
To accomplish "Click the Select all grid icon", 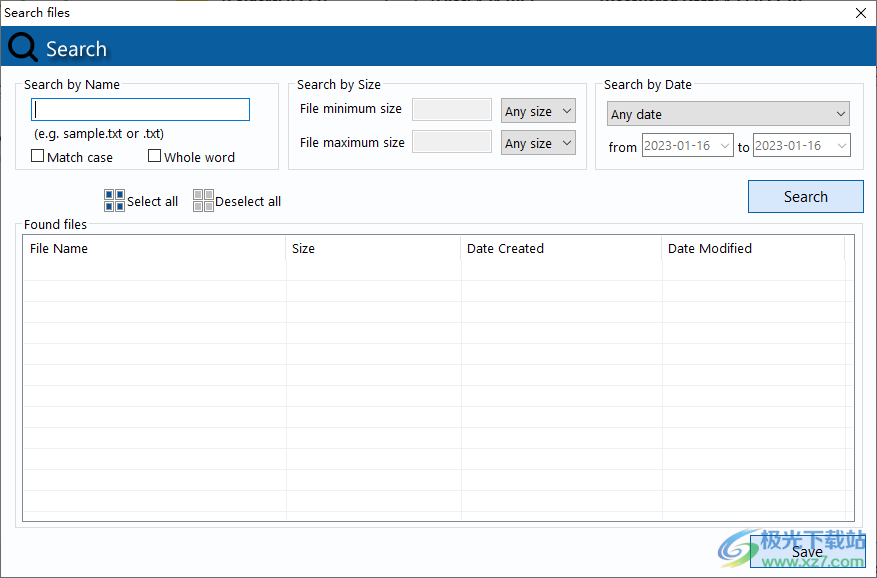I will pos(113,200).
